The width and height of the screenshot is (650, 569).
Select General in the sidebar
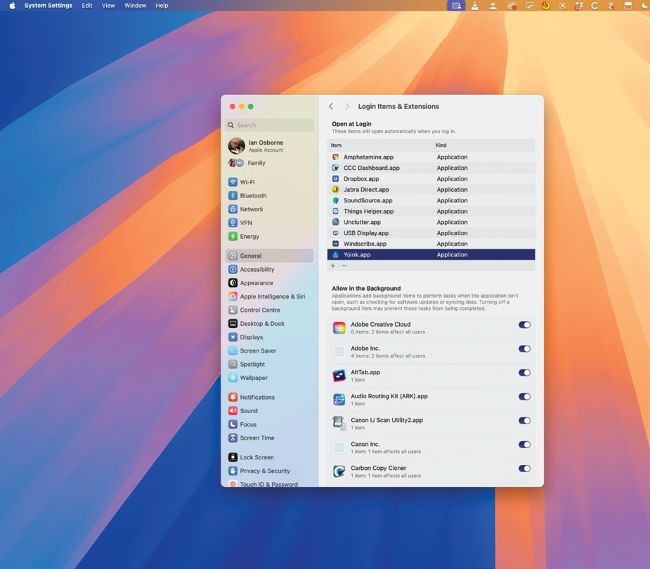click(269, 256)
